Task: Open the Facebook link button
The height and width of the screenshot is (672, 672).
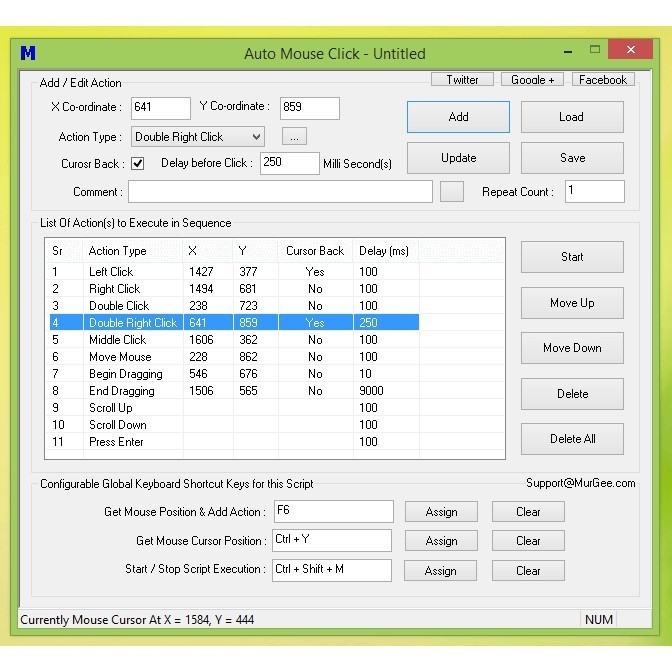Action: pos(602,80)
